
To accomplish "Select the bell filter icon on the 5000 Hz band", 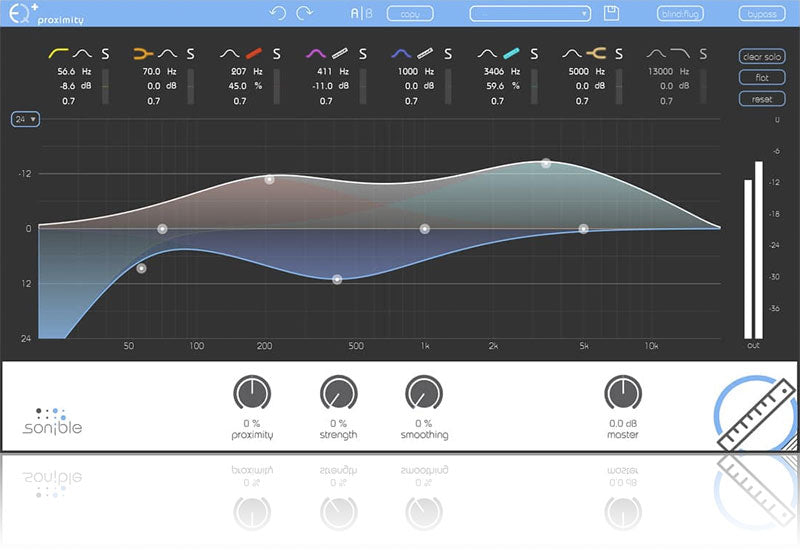I will [x=572, y=53].
